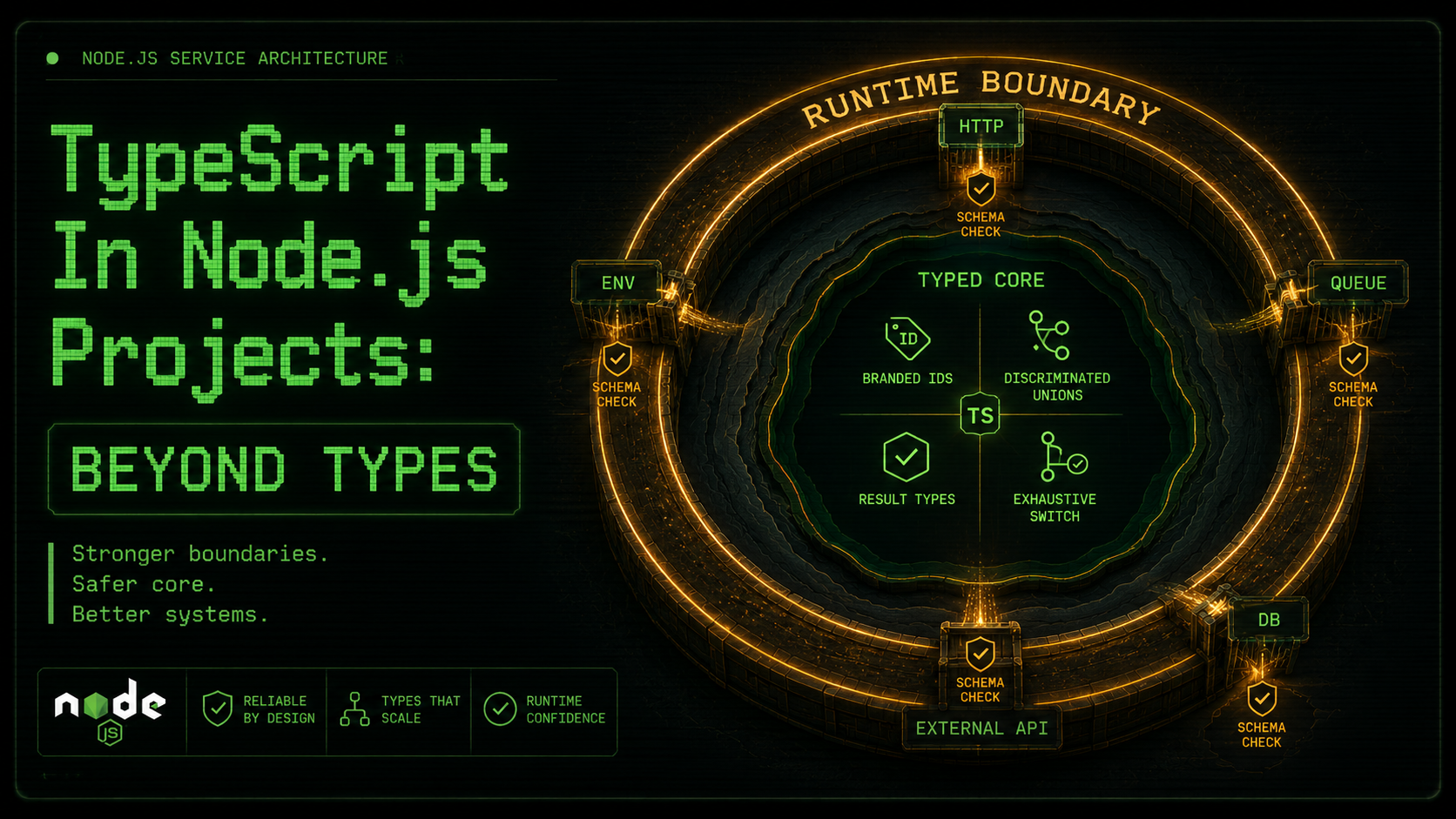Screen dimensions: 1456x819
Task: Click the shield icon beside Reliable By Design
Action: pos(217,709)
